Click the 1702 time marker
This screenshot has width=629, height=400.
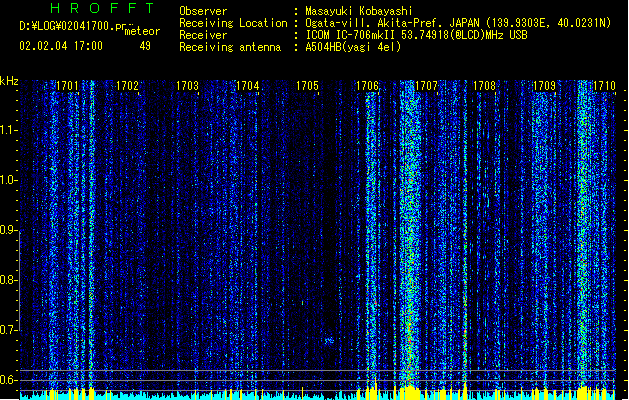pyautogui.click(x=127, y=85)
